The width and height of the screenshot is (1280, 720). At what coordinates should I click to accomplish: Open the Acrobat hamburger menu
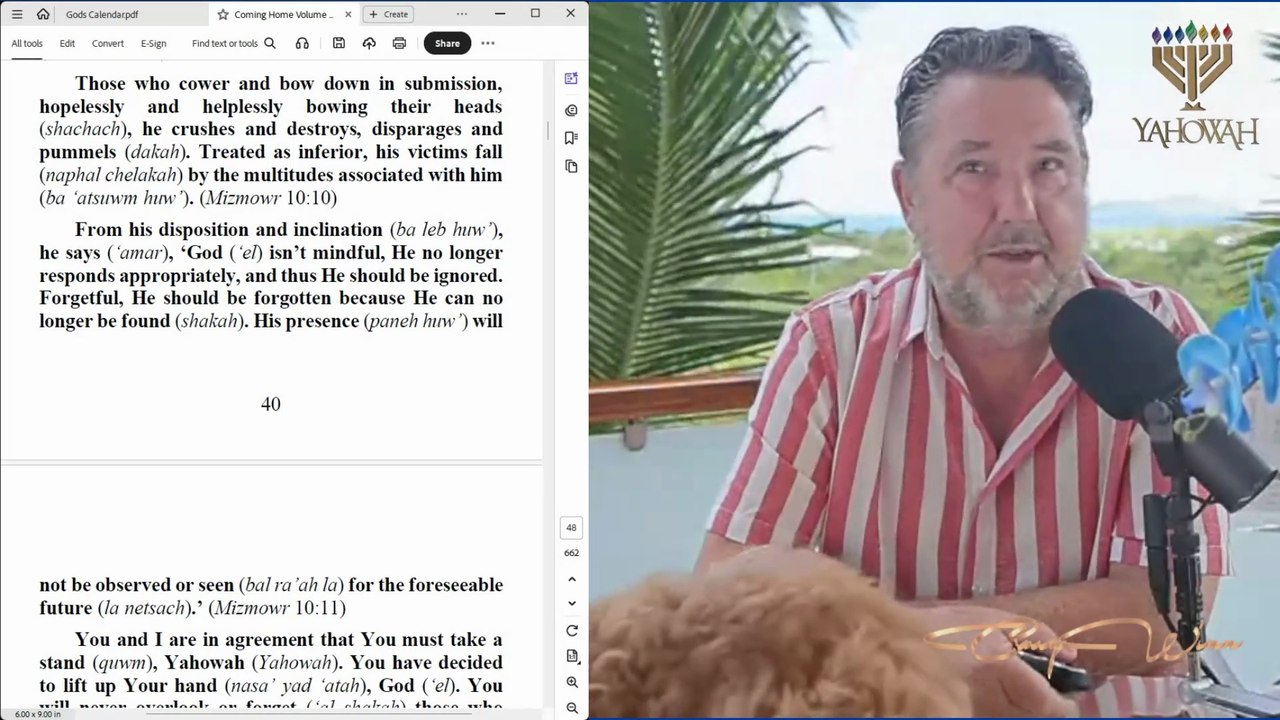[16, 14]
